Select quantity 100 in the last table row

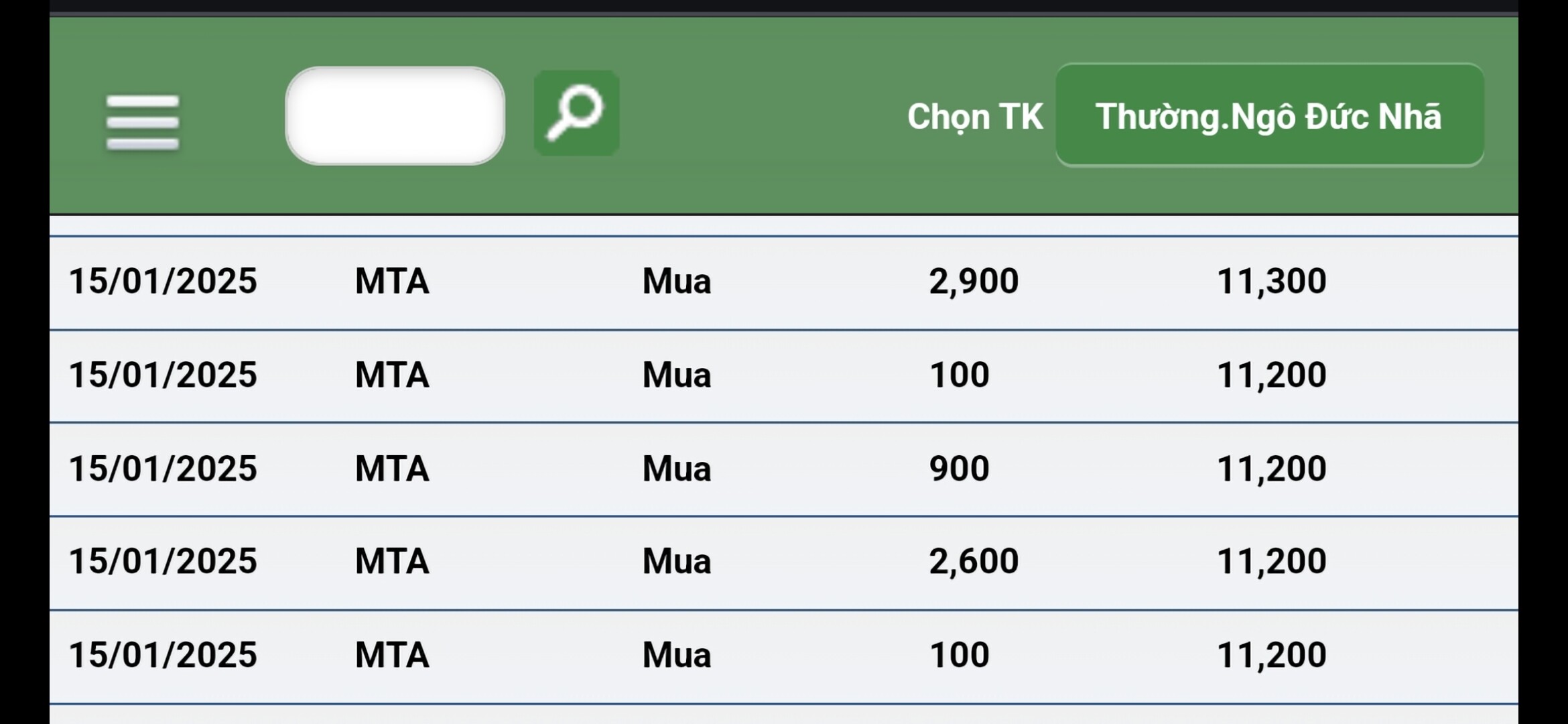click(x=959, y=655)
